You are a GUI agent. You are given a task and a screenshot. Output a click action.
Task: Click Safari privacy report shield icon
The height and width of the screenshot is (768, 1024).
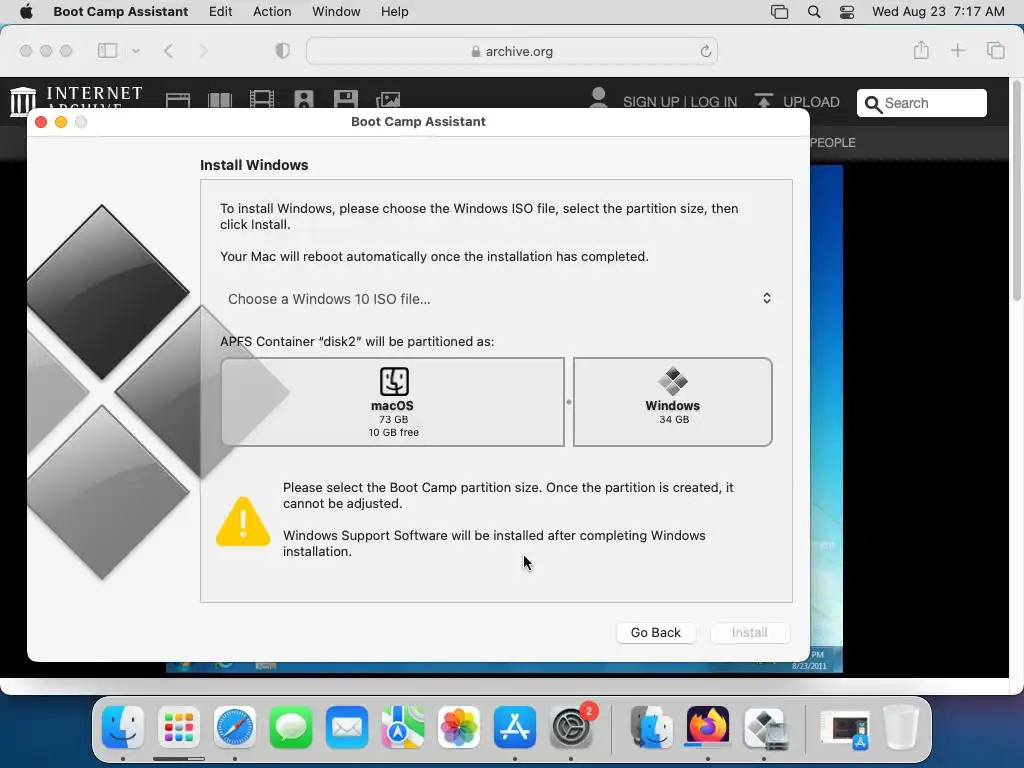pos(282,51)
